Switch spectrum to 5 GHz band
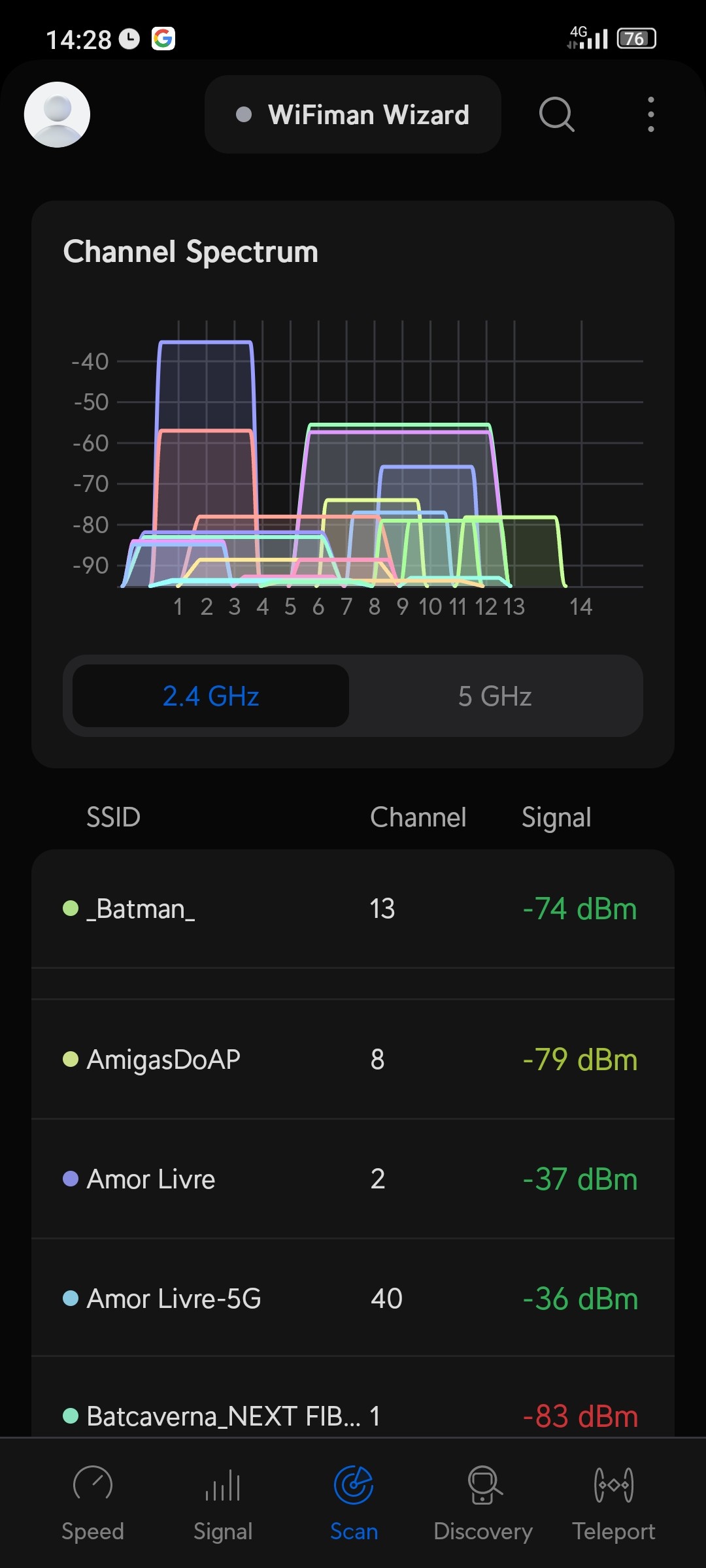This screenshot has width=706, height=1568. click(x=495, y=696)
